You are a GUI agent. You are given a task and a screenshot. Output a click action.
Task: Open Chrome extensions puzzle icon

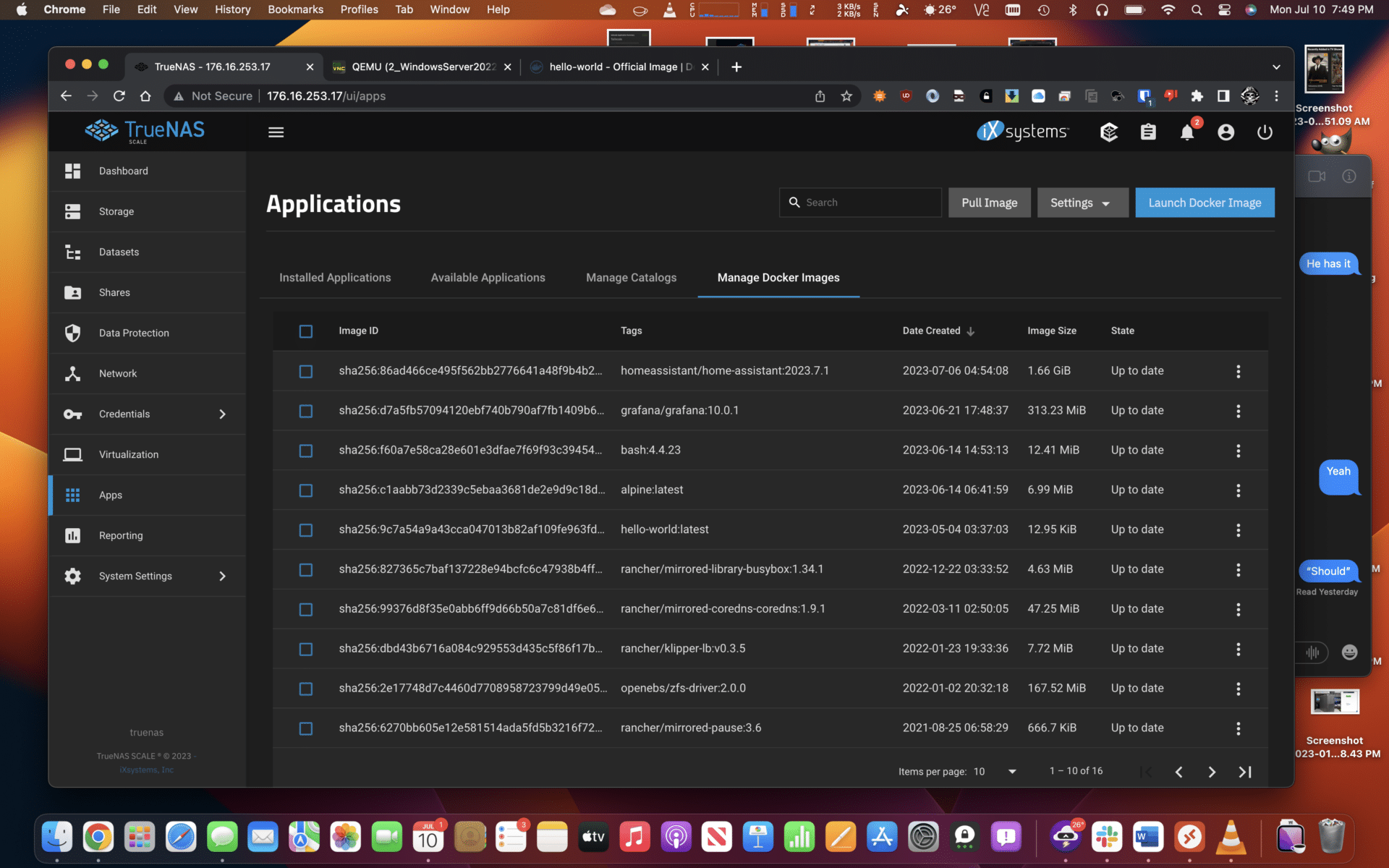[x=1197, y=96]
